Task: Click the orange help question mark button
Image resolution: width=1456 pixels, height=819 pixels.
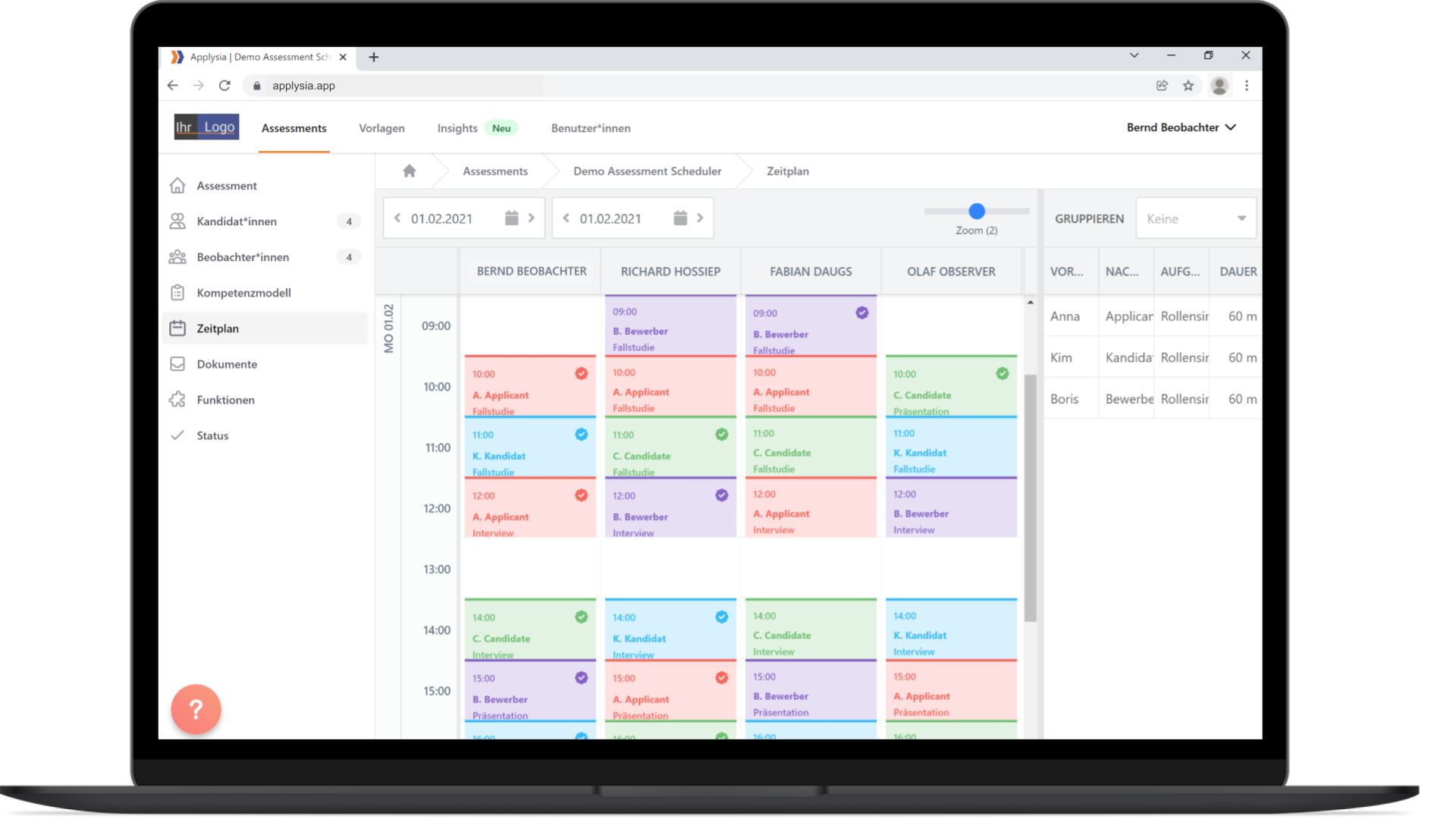Action: click(x=196, y=709)
